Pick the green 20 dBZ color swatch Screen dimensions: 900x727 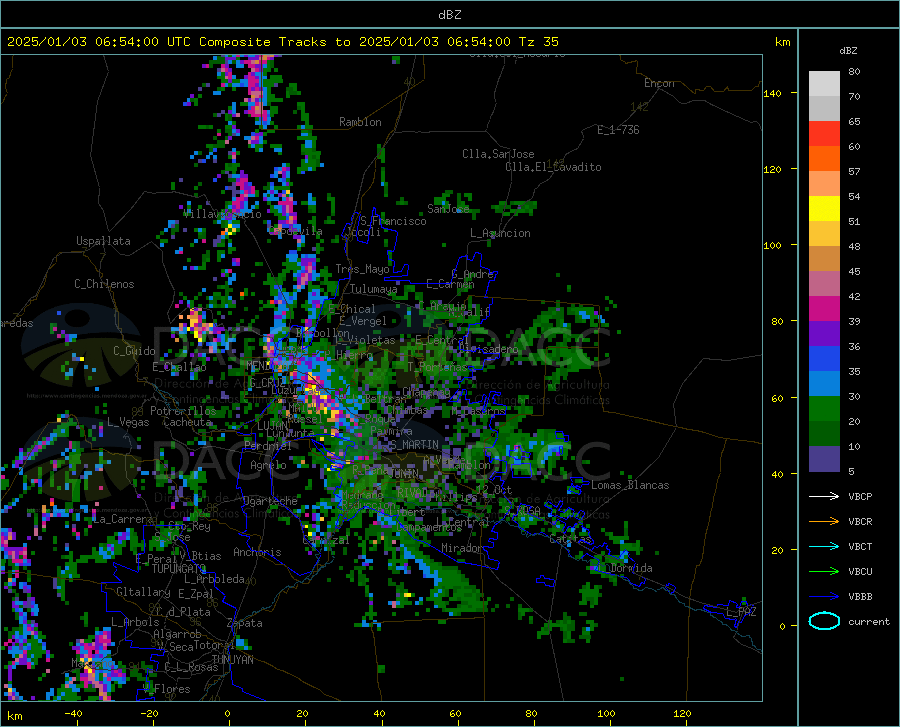tap(824, 409)
